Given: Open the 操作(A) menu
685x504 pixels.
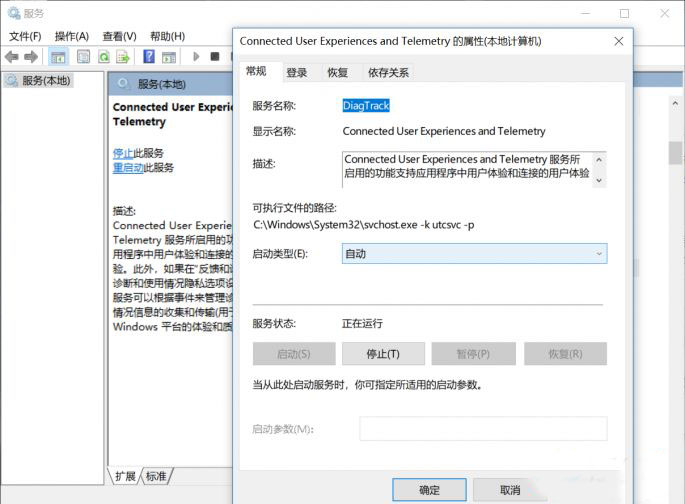Looking at the screenshot, I should [x=72, y=36].
